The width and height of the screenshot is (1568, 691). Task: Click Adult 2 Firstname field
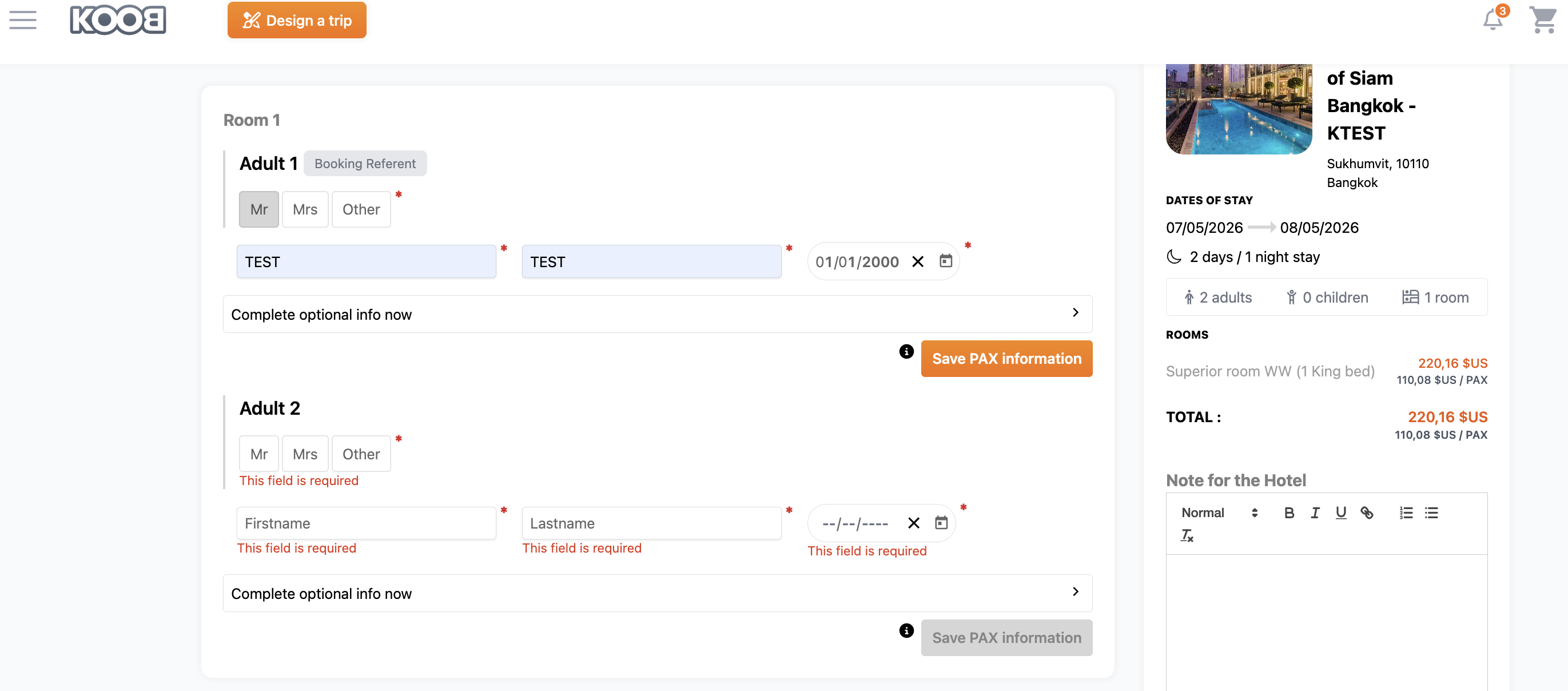coord(367,523)
